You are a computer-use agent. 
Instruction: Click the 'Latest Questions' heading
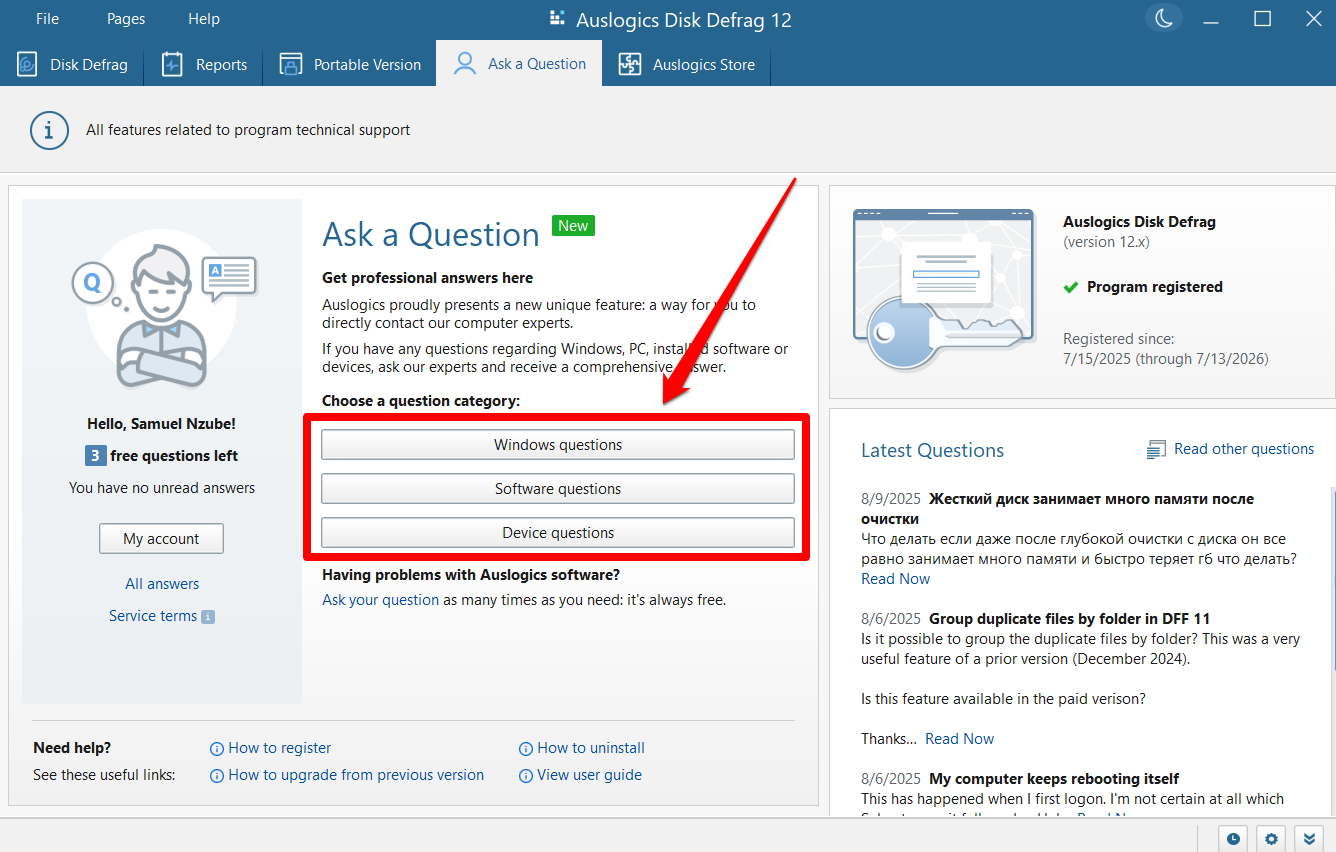932,451
